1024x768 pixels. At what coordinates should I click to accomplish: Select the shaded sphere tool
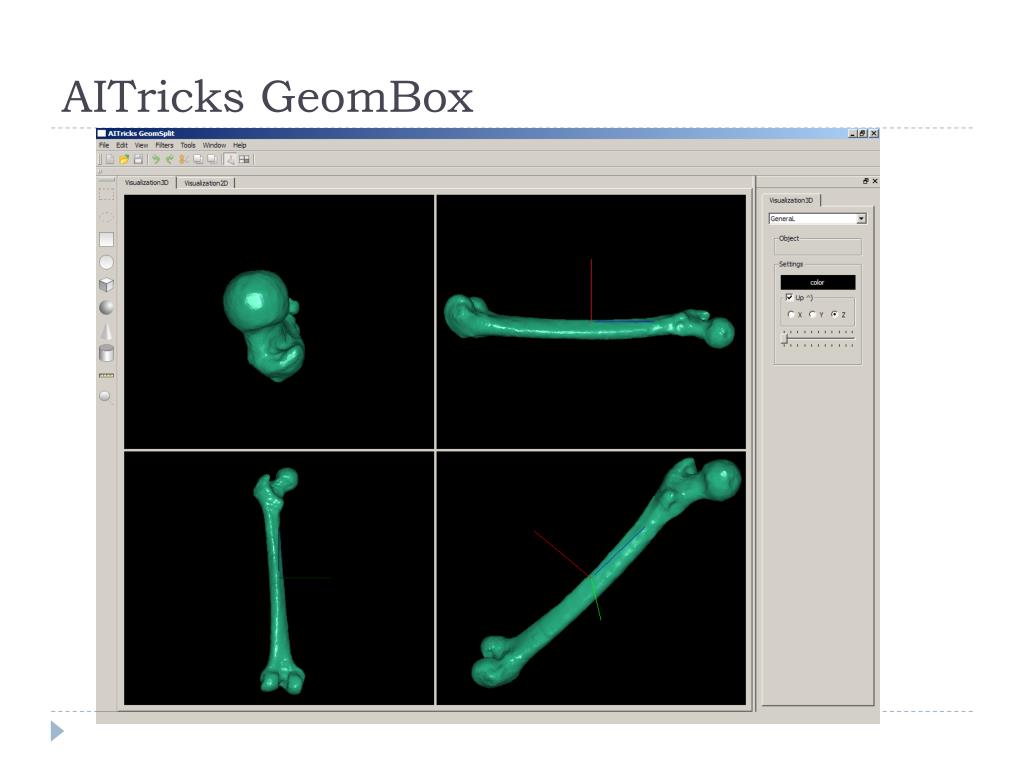click(106, 307)
